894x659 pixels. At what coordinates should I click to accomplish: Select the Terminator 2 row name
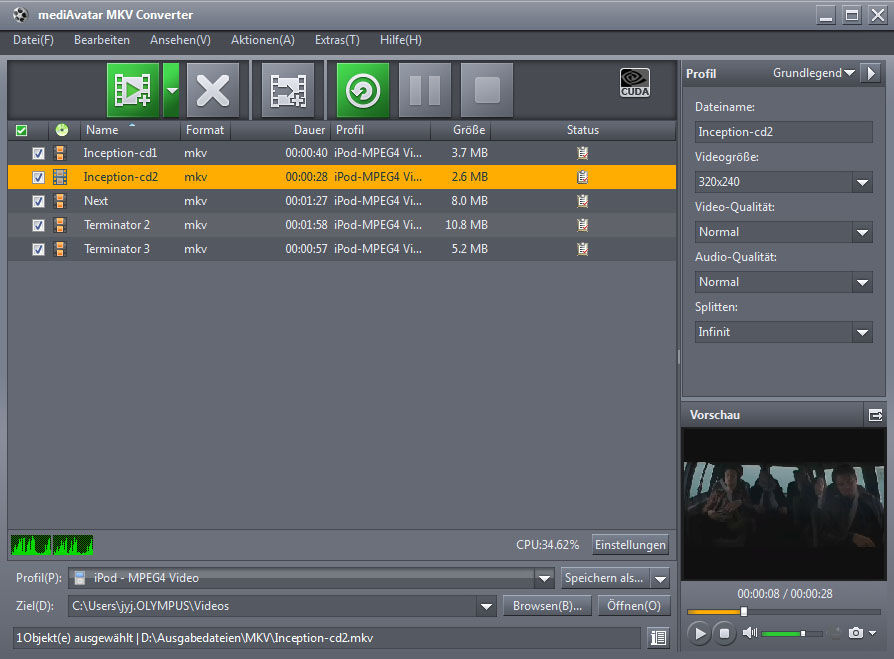[117, 225]
